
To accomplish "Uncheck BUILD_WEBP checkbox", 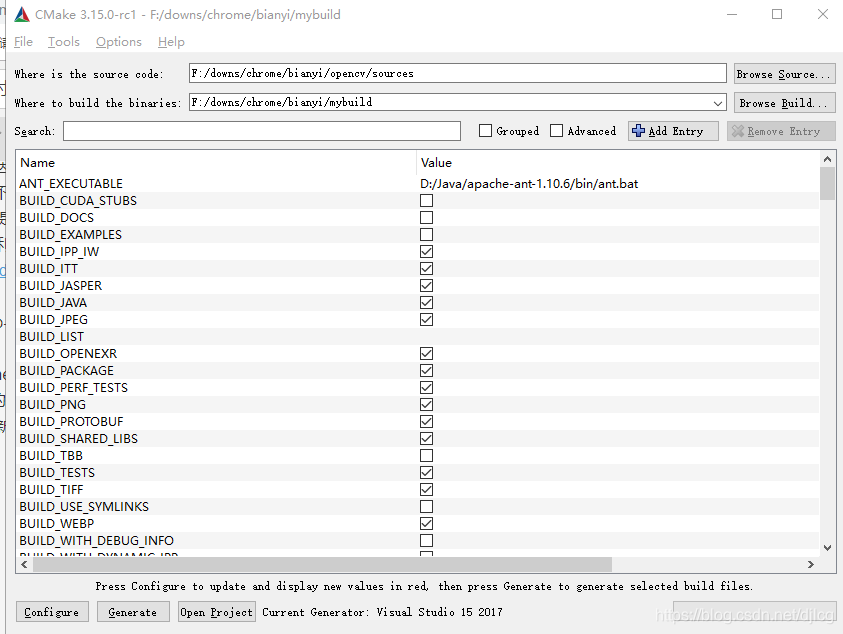I will coord(426,524).
